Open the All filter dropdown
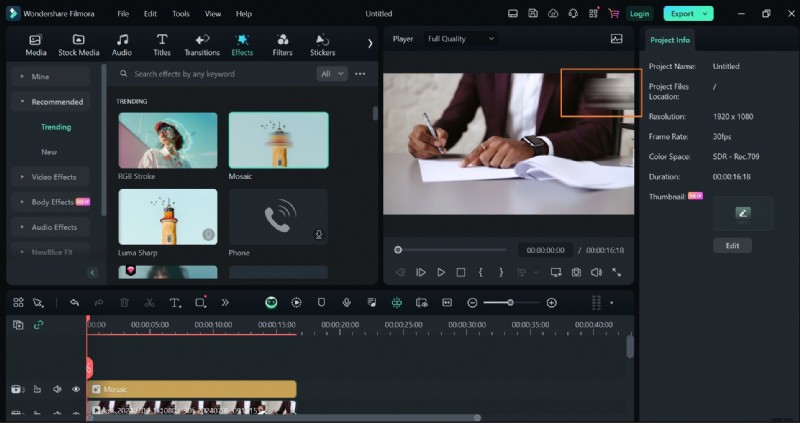 coord(332,74)
